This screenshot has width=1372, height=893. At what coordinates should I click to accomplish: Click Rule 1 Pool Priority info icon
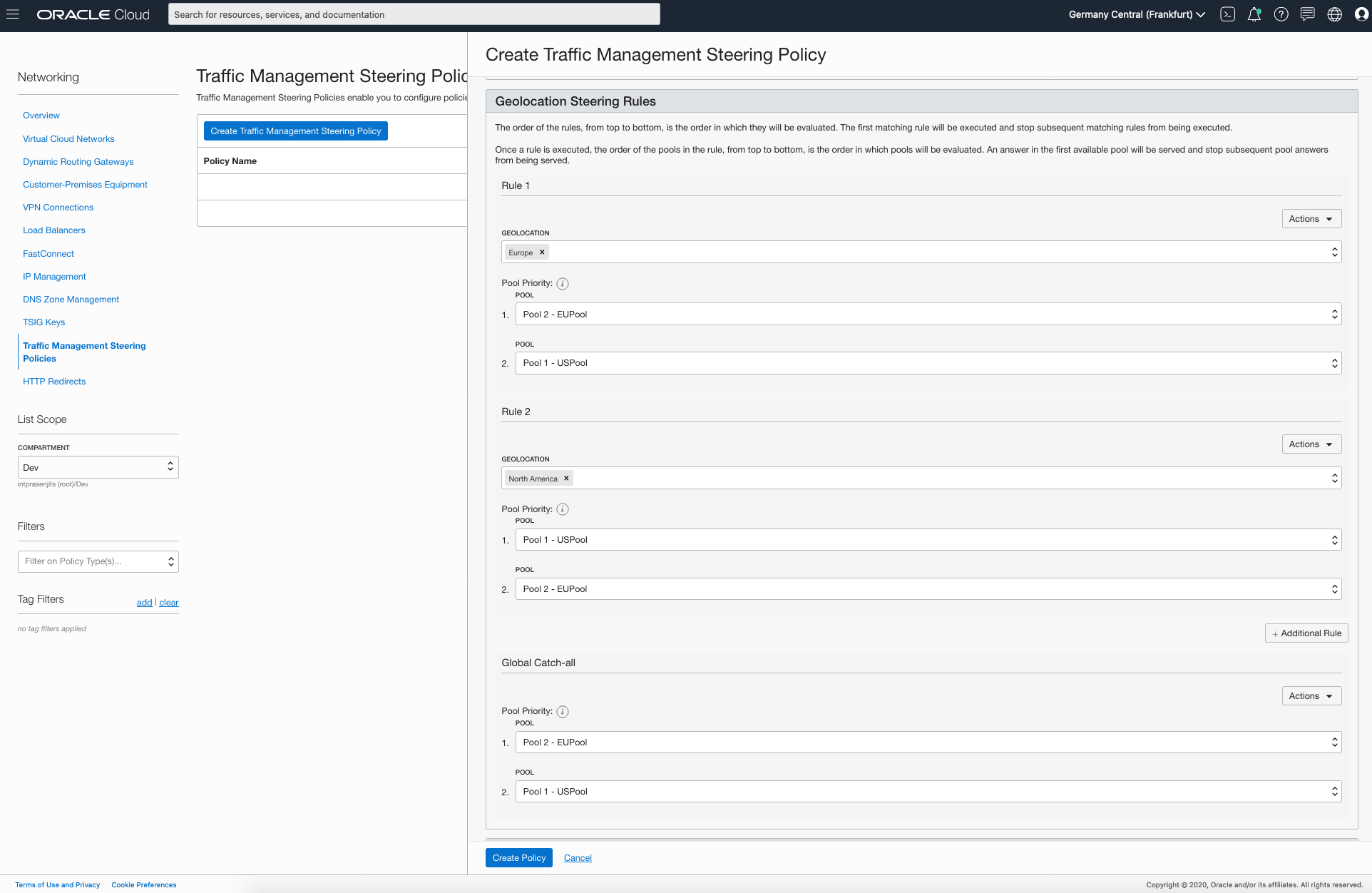tap(563, 284)
